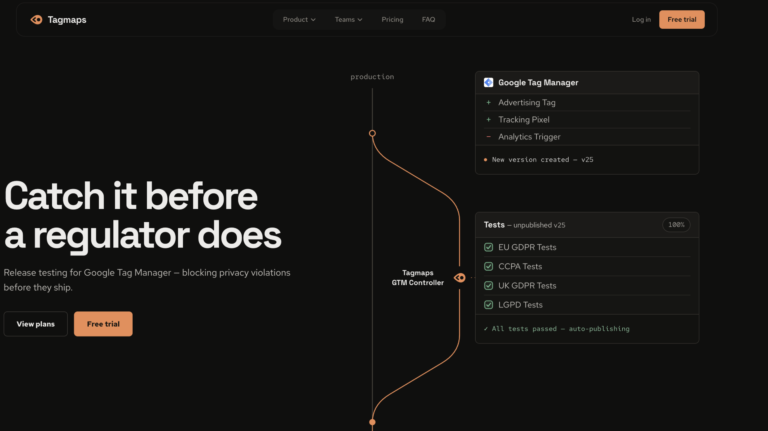Click the filled merge node at line bottom

(x=372, y=422)
